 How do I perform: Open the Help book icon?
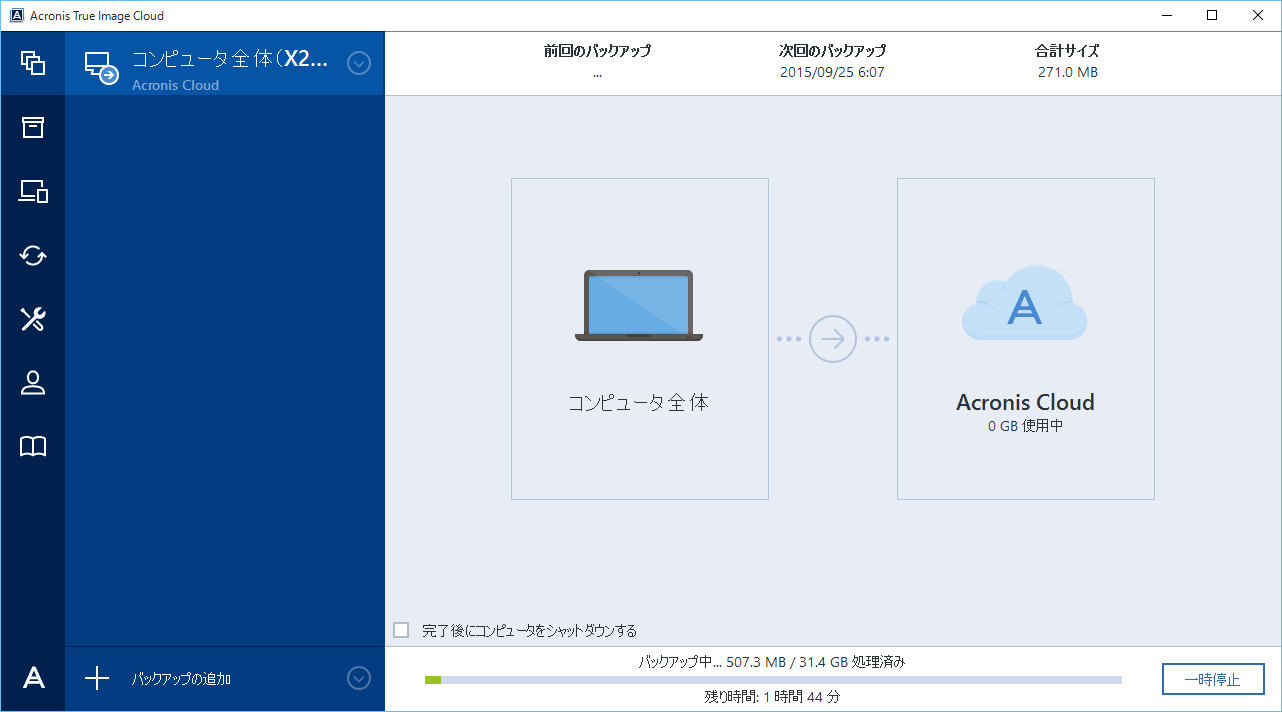(33, 447)
